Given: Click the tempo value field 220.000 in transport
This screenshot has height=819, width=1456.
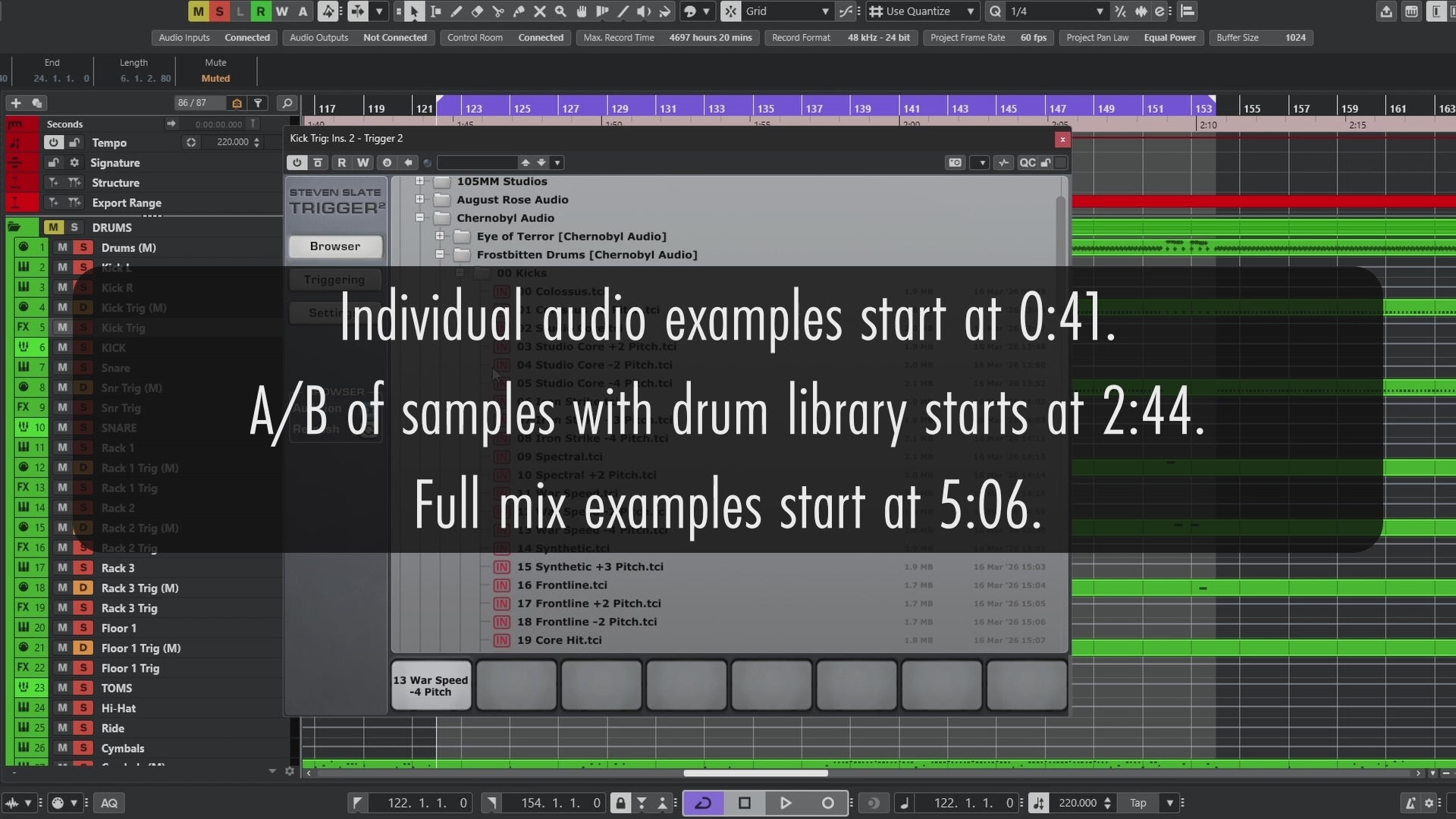Looking at the screenshot, I should tap(1078, 803).
